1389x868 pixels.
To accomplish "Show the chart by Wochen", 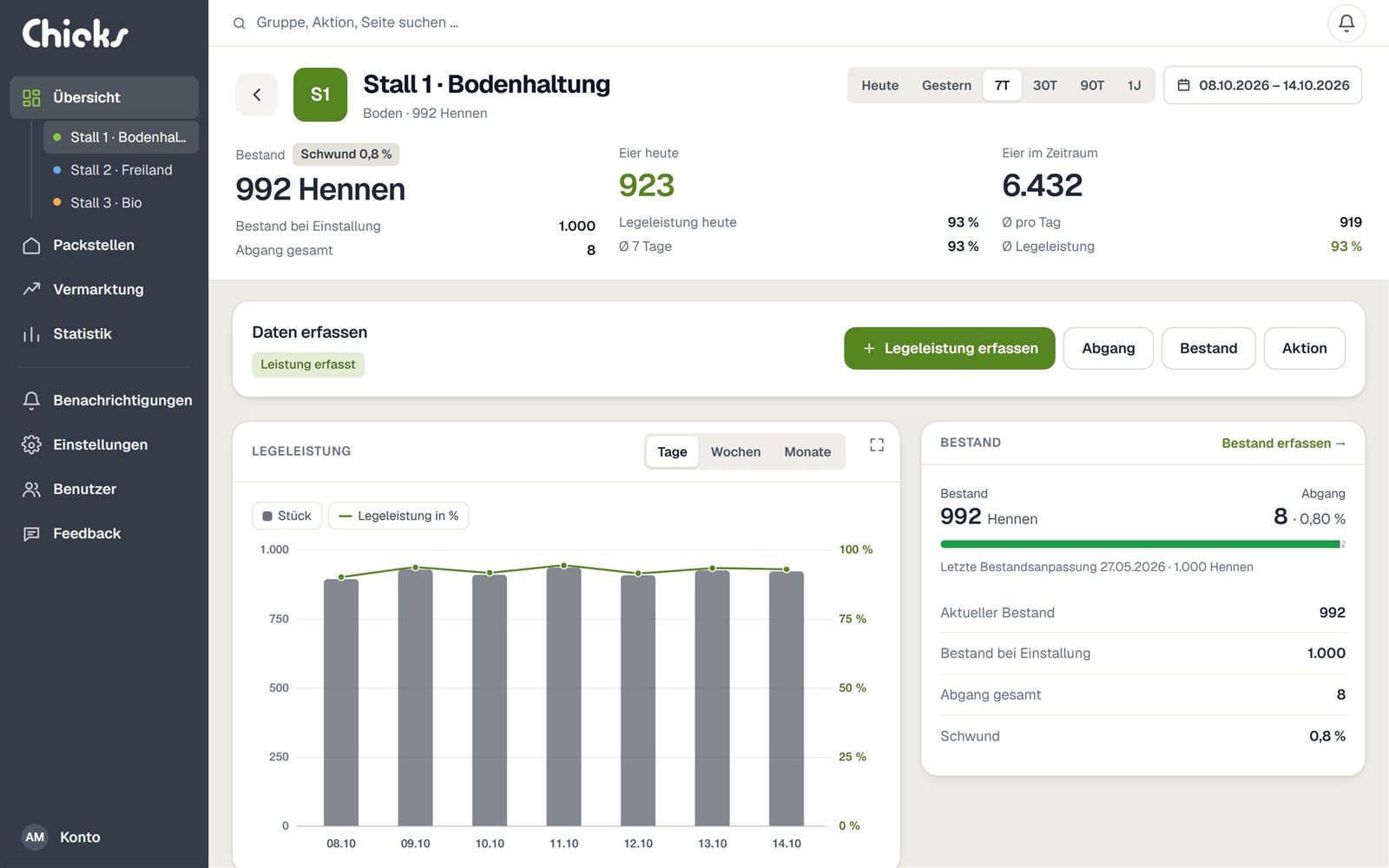I will [735, 451].
